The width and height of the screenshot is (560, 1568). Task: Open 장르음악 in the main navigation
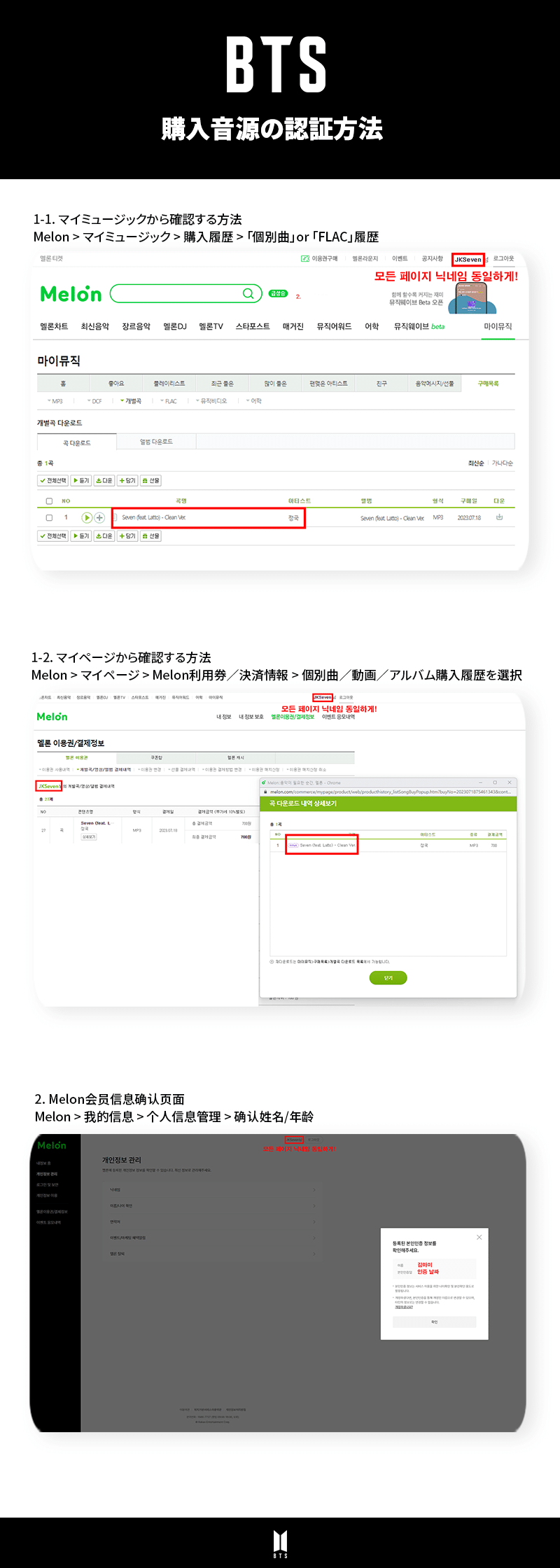pos(136,326)
